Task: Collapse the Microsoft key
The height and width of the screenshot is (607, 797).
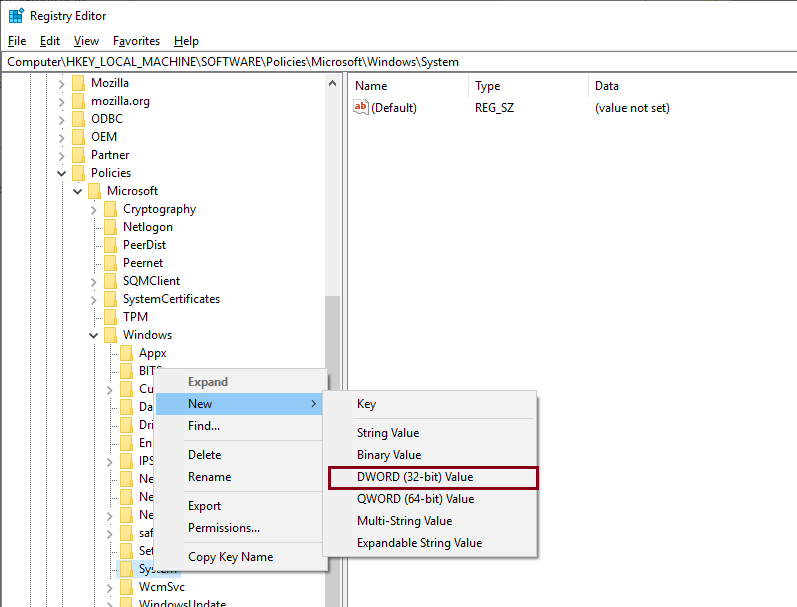Action: click(x=78, y=192)
